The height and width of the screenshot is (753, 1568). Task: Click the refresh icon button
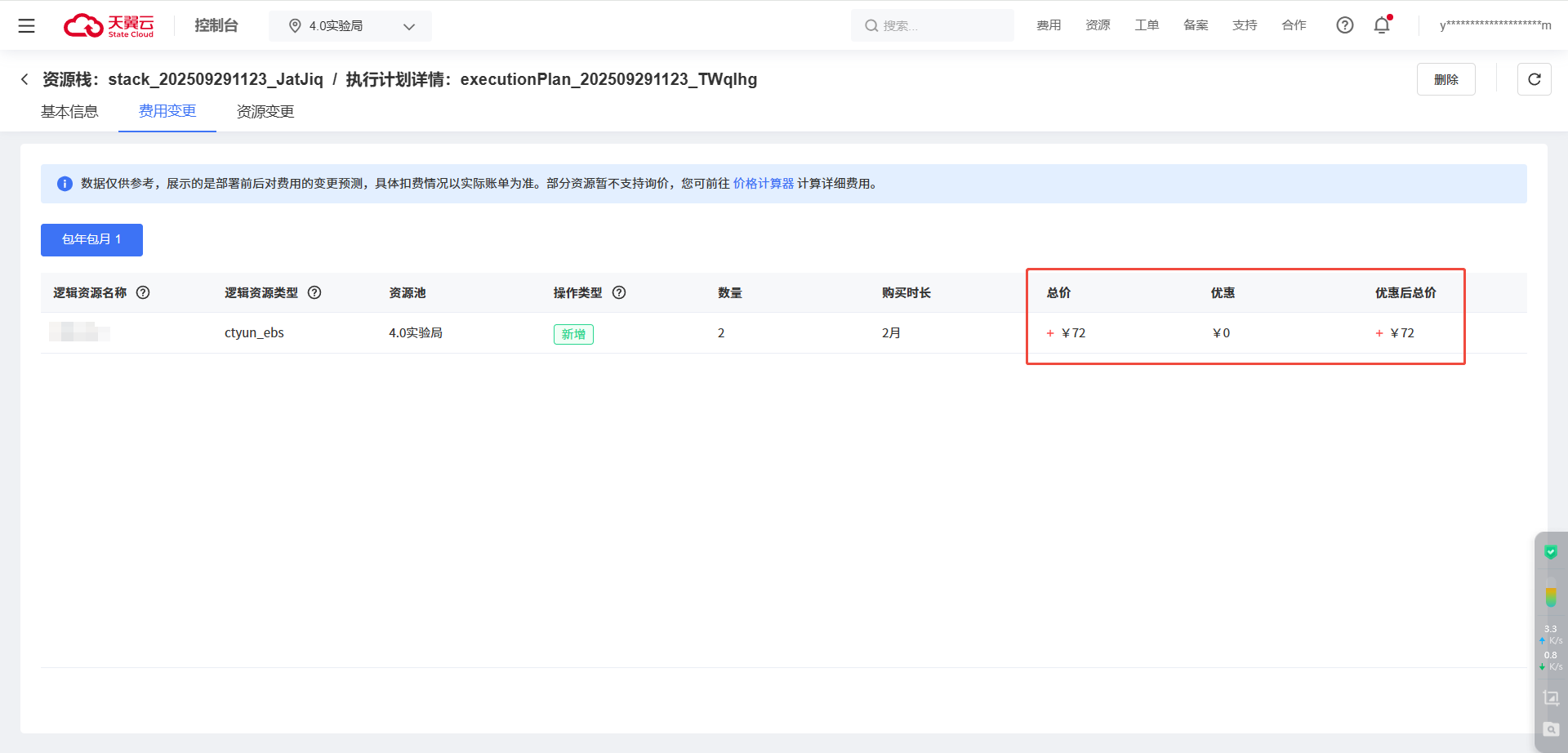(x=1534, y=79)
